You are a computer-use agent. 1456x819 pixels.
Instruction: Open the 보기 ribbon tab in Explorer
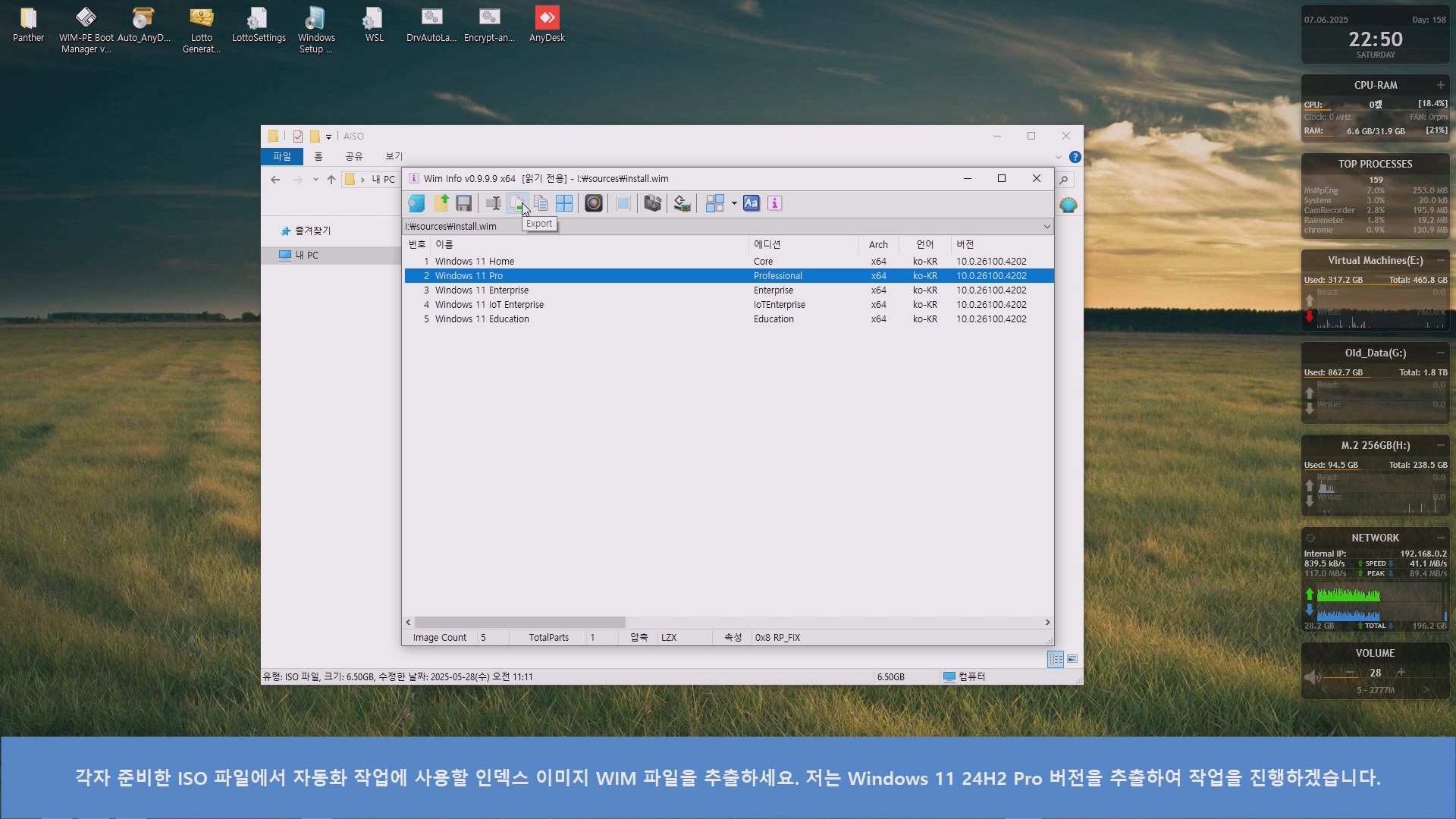(x=394, y=156)
